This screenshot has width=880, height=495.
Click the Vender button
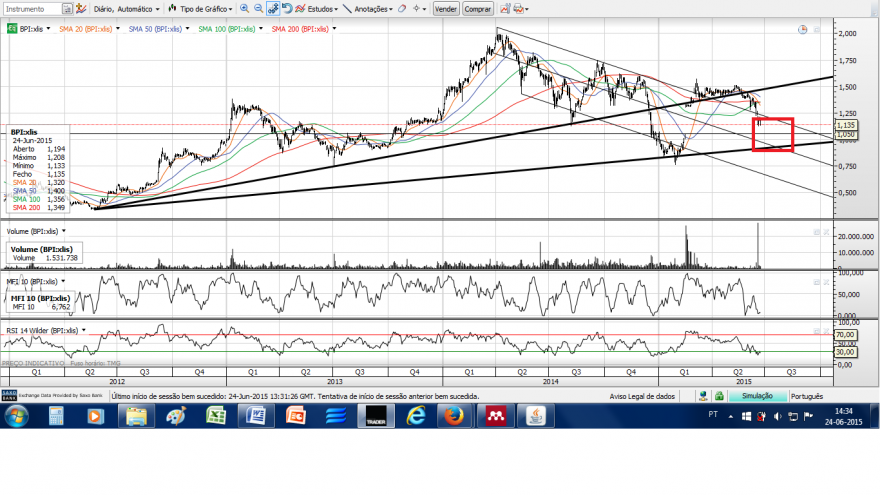446,9
